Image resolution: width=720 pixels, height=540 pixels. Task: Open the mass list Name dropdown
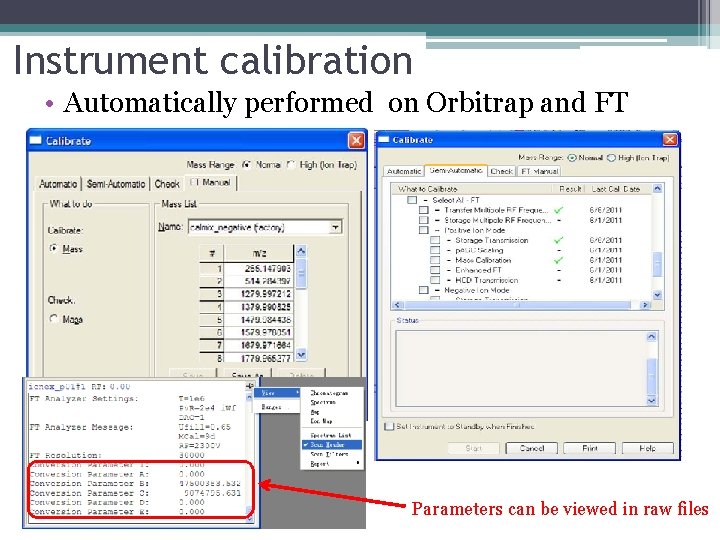pos(336,227)
